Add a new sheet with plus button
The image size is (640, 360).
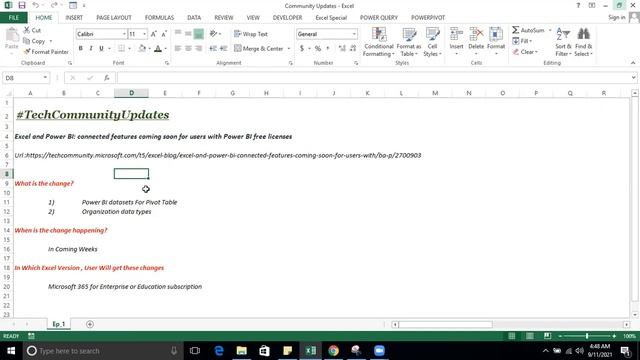90,324
